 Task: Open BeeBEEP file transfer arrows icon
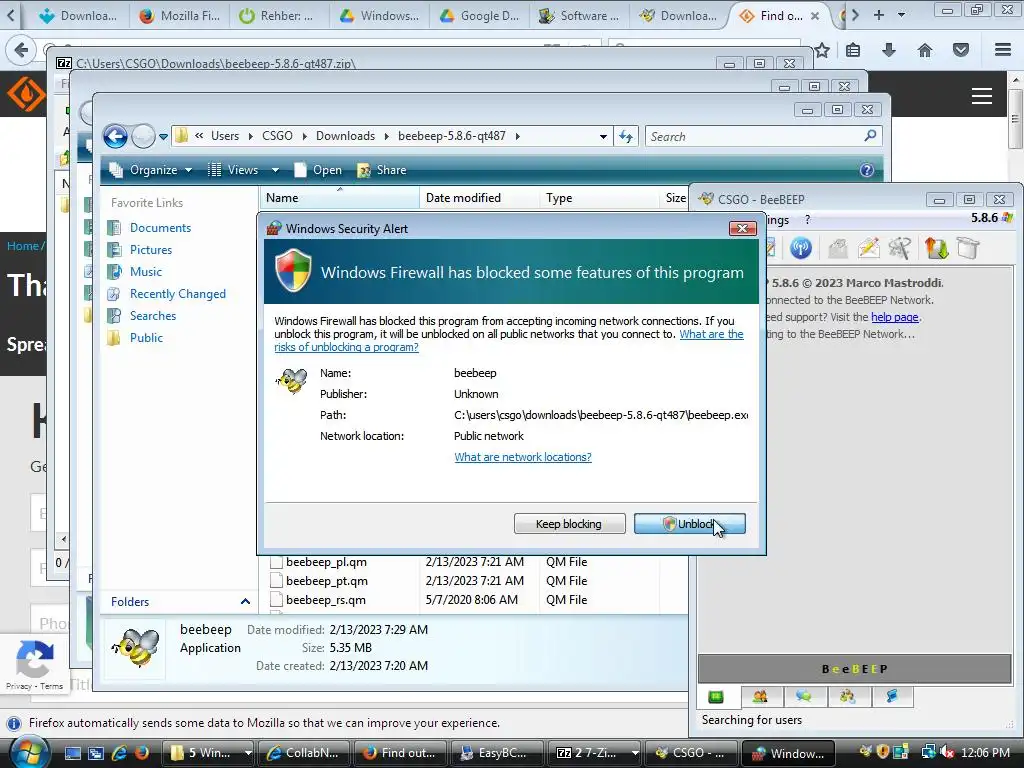pyautogui.click(x=936, y=248)
